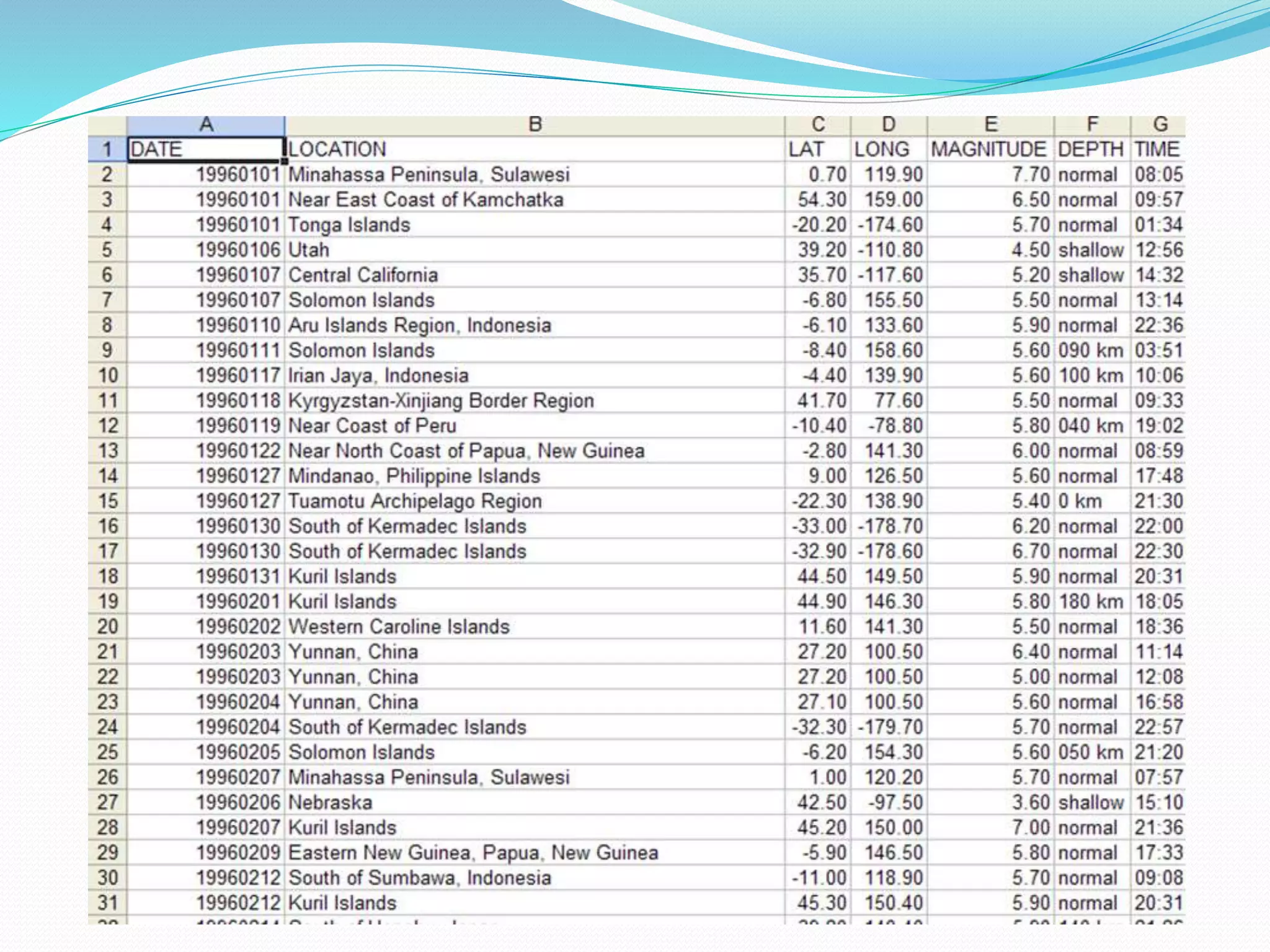
Task: Click column E header
Action: point(990,125)
